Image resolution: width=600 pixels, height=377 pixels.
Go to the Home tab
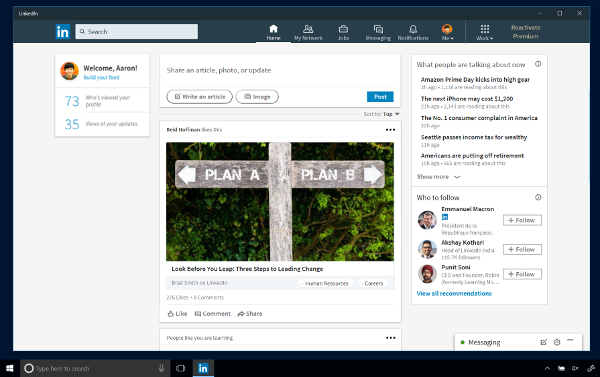click(x=273, y=32)
